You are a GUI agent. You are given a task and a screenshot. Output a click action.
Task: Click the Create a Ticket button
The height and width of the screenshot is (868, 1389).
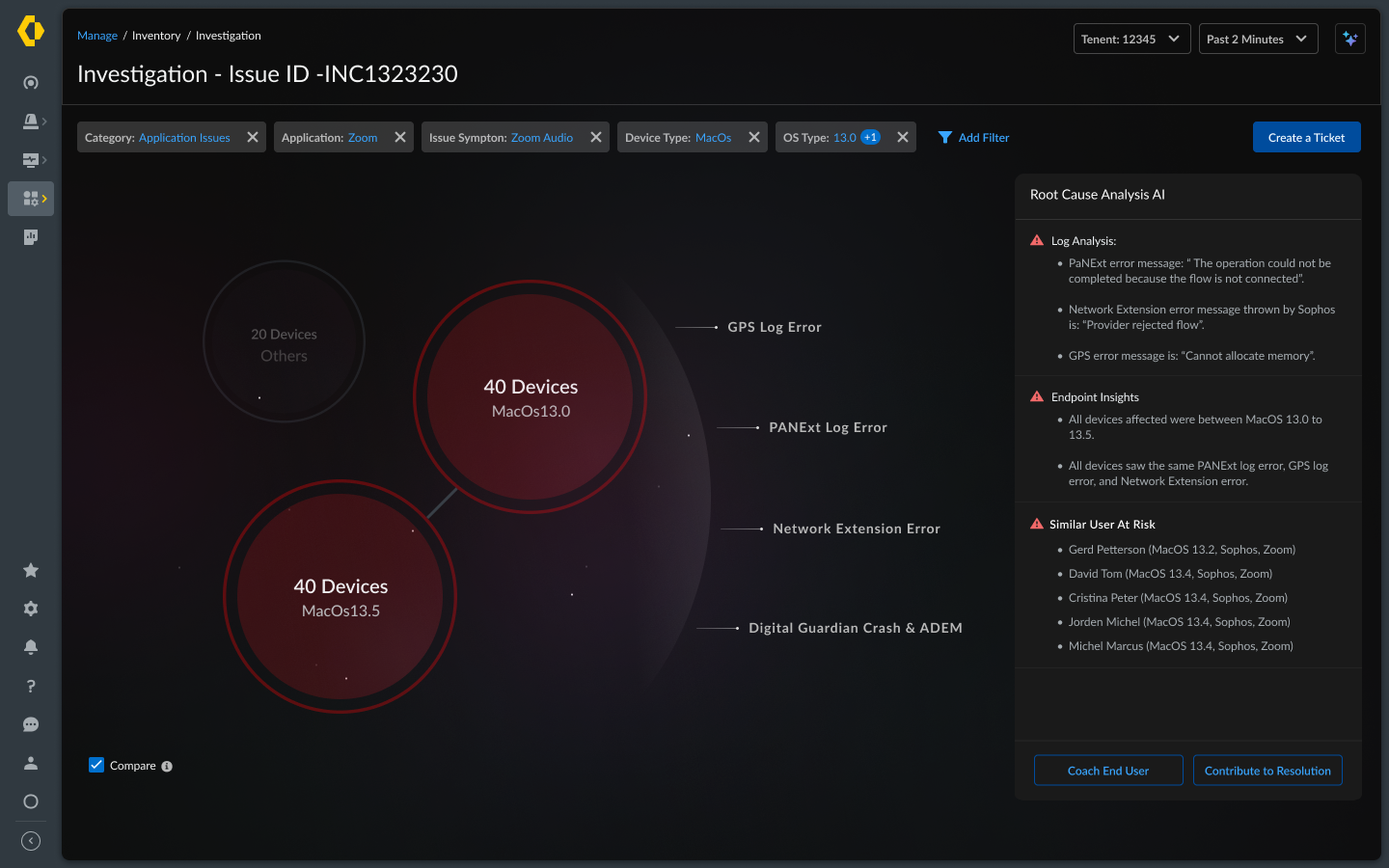tap(1307, 137)
